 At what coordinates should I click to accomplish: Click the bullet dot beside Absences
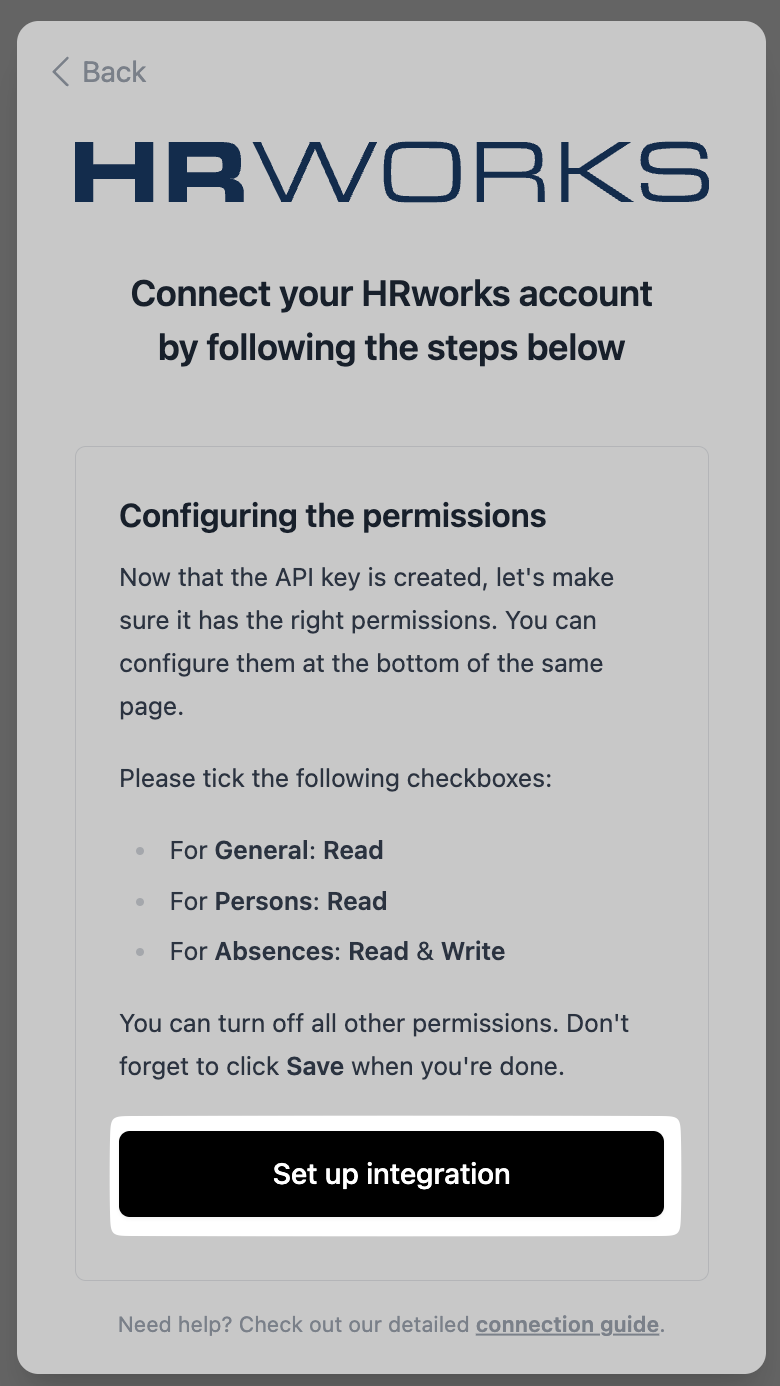point(140,952)
